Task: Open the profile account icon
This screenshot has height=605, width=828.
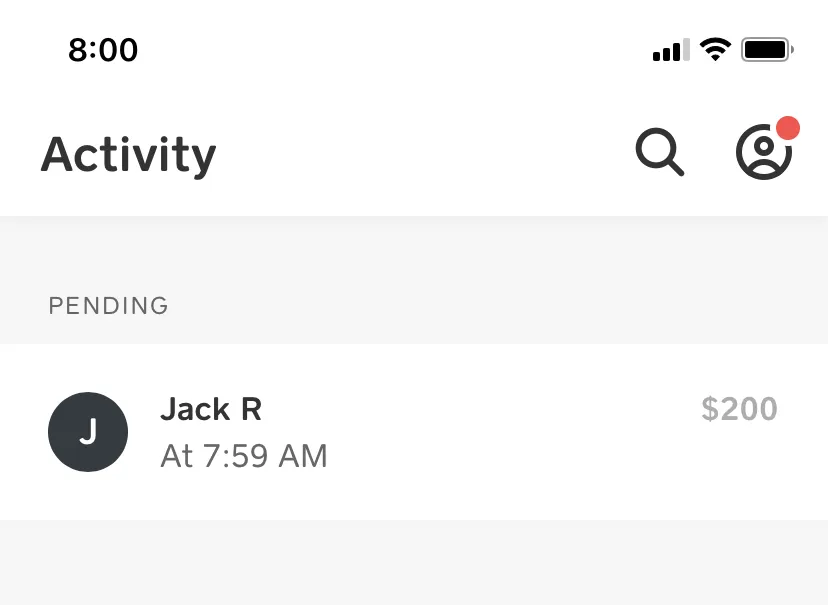Action: coord(764,152)
